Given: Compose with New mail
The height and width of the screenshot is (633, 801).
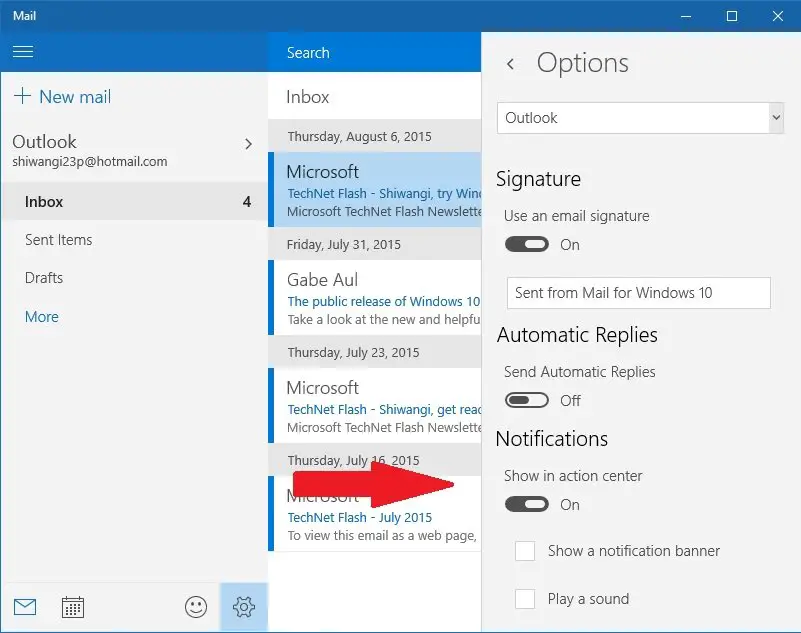Looking at the screenshot, I should [62, 97].
